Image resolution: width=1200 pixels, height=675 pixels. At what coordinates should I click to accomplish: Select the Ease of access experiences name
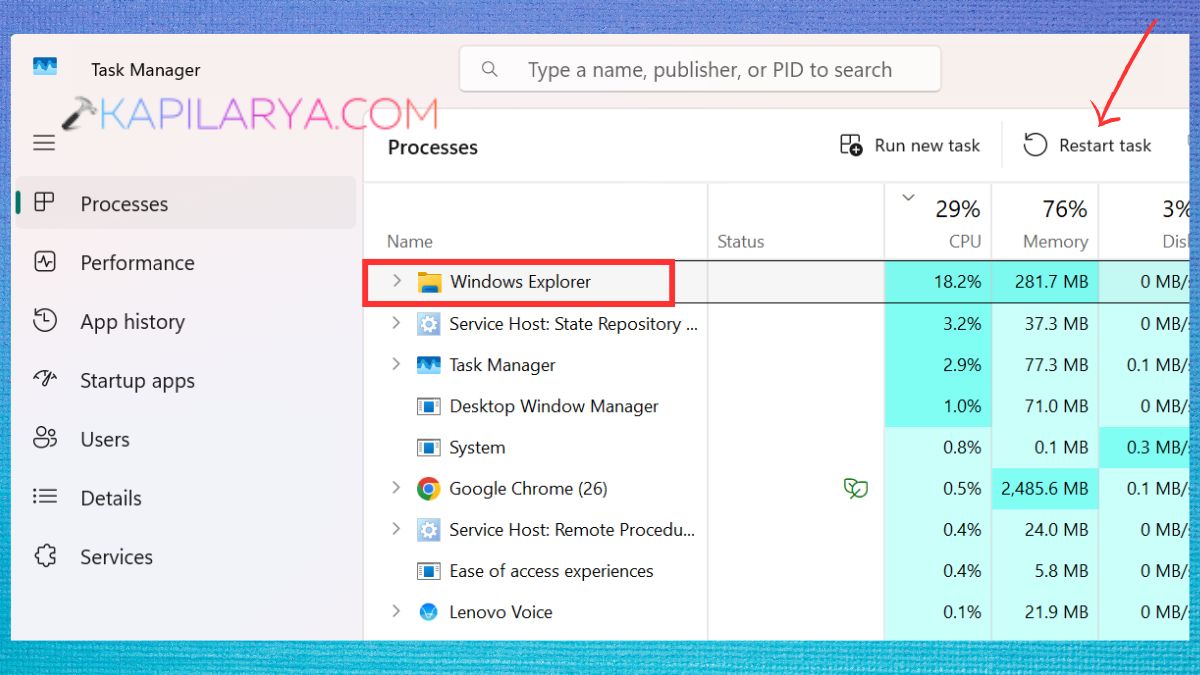[x=551, y=571]
